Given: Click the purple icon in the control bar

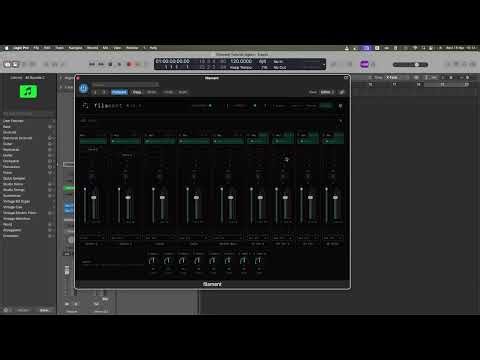Looking at the screenshot, I should pyautogui.click(x=364, y=64).
